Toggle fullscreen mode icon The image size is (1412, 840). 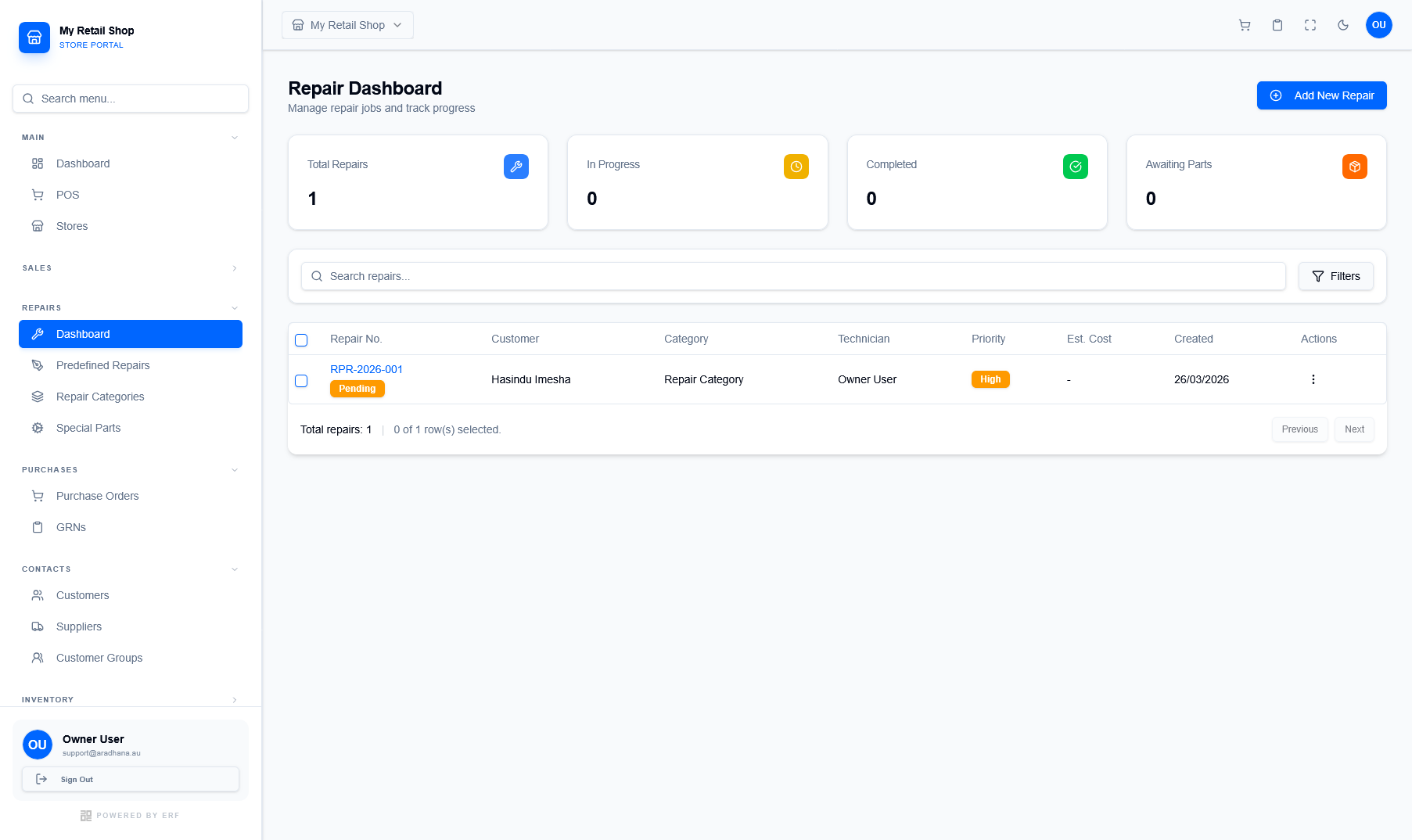[1310, 25]
